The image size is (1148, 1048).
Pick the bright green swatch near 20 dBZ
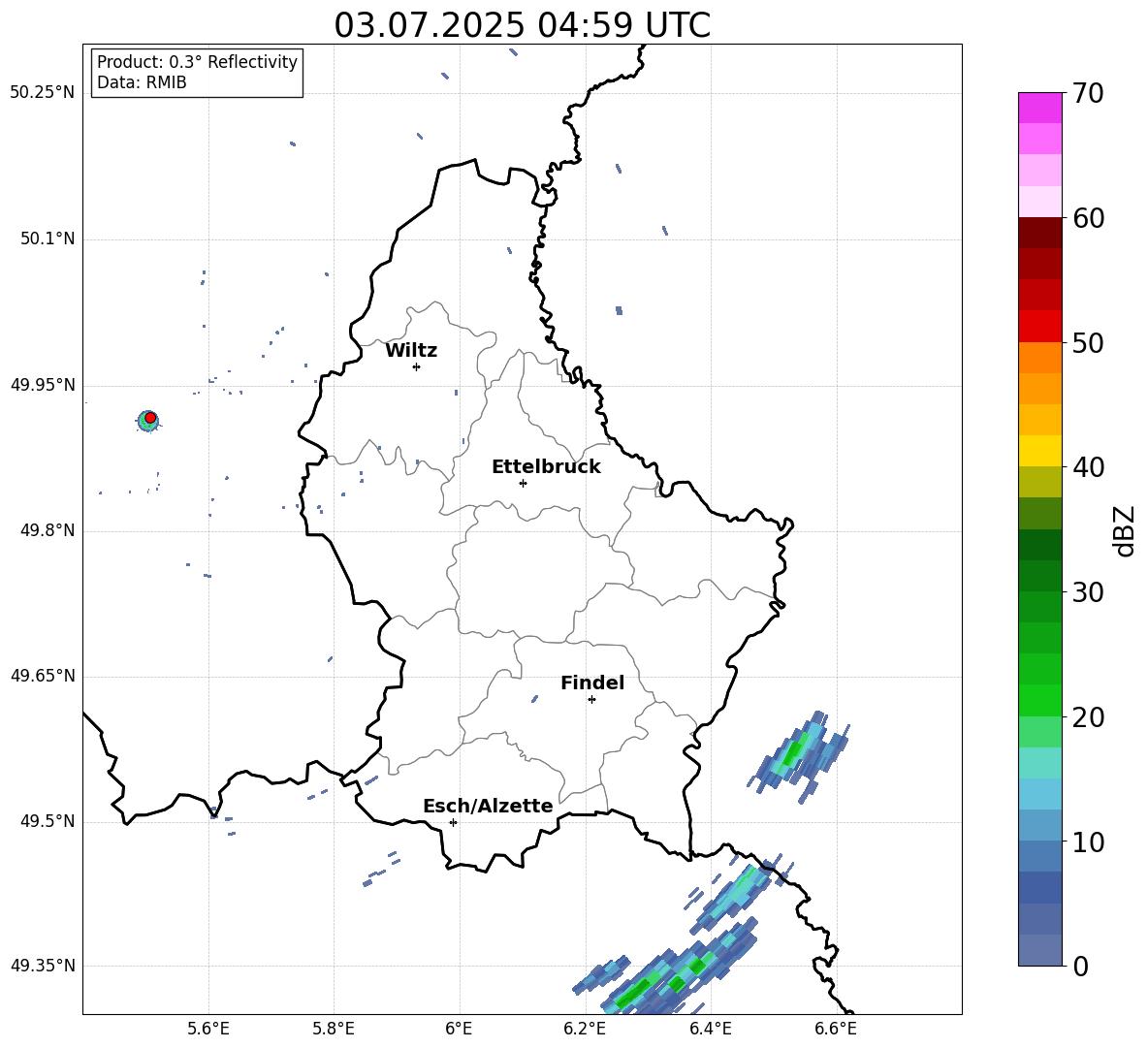point(1039,700)
